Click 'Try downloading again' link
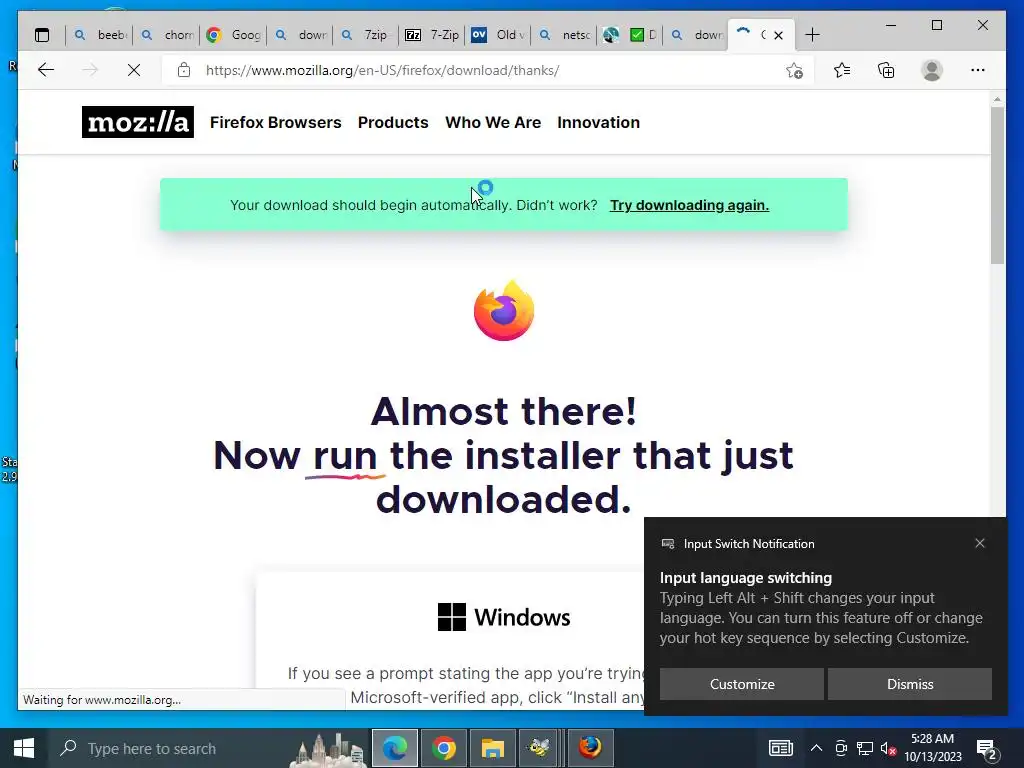 click(689, 205)
